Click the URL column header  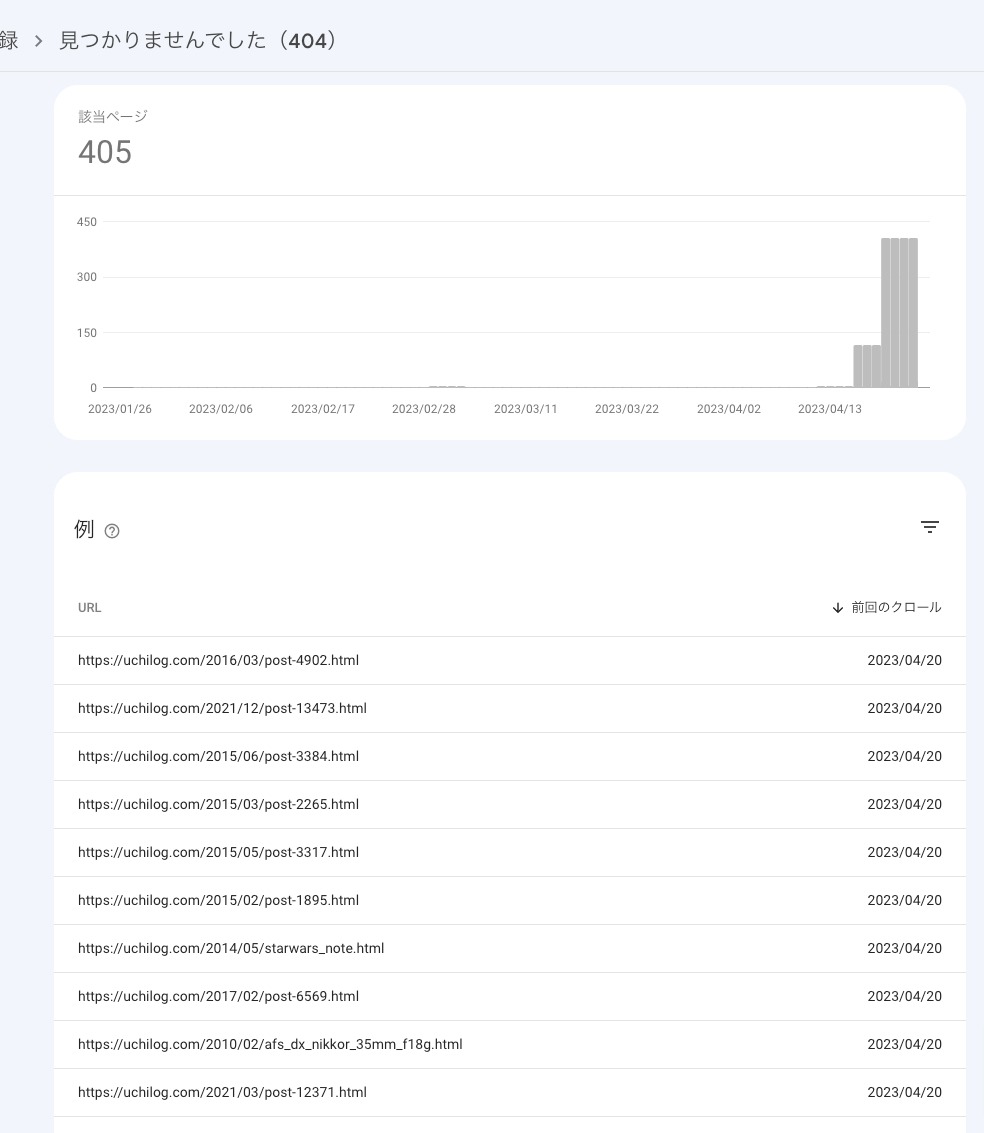(90, 608)
